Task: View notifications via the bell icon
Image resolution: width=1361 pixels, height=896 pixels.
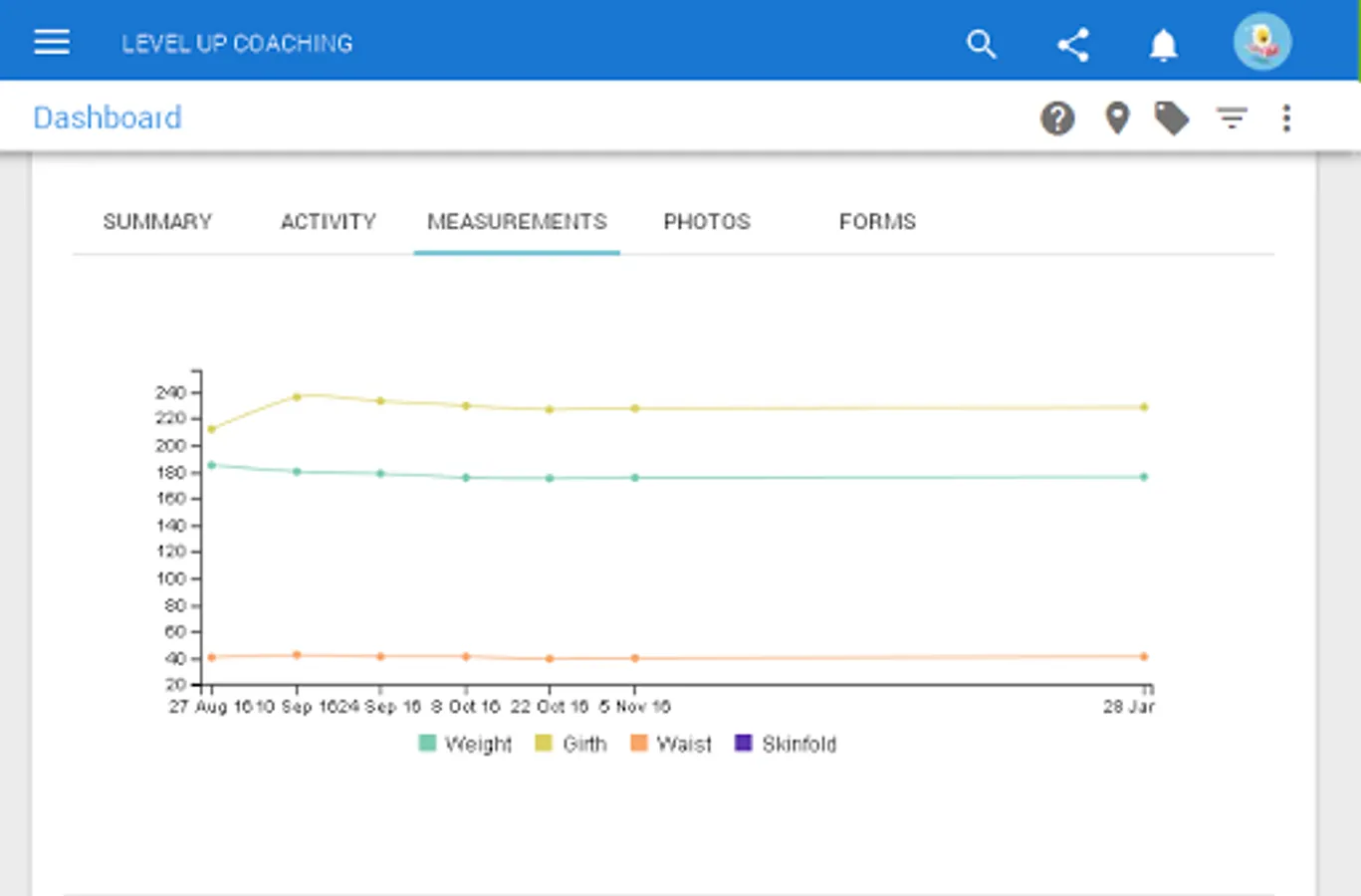Action: pyautogui.click(x=1163, y=45)
